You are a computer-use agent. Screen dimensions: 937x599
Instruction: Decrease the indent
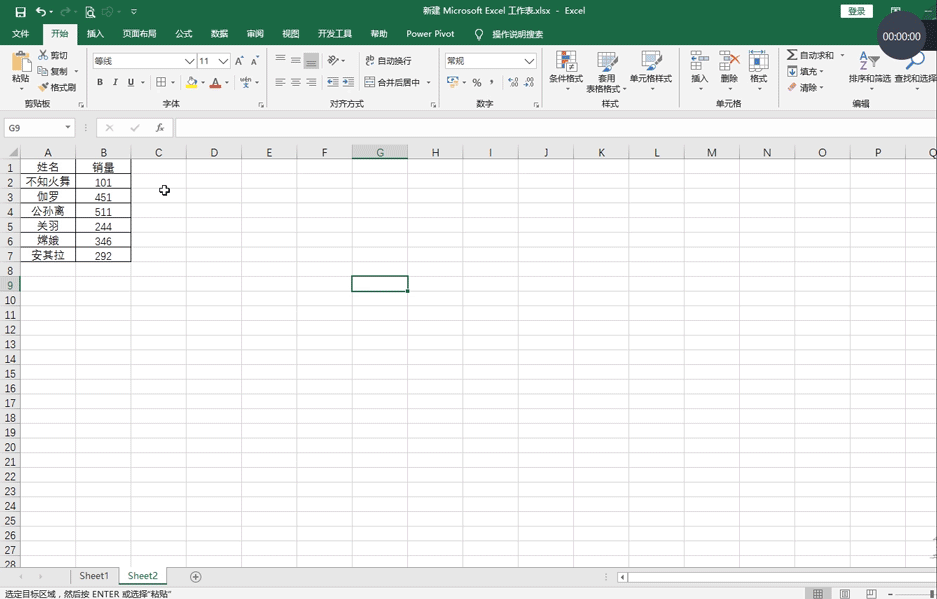[x=333, y=82]
